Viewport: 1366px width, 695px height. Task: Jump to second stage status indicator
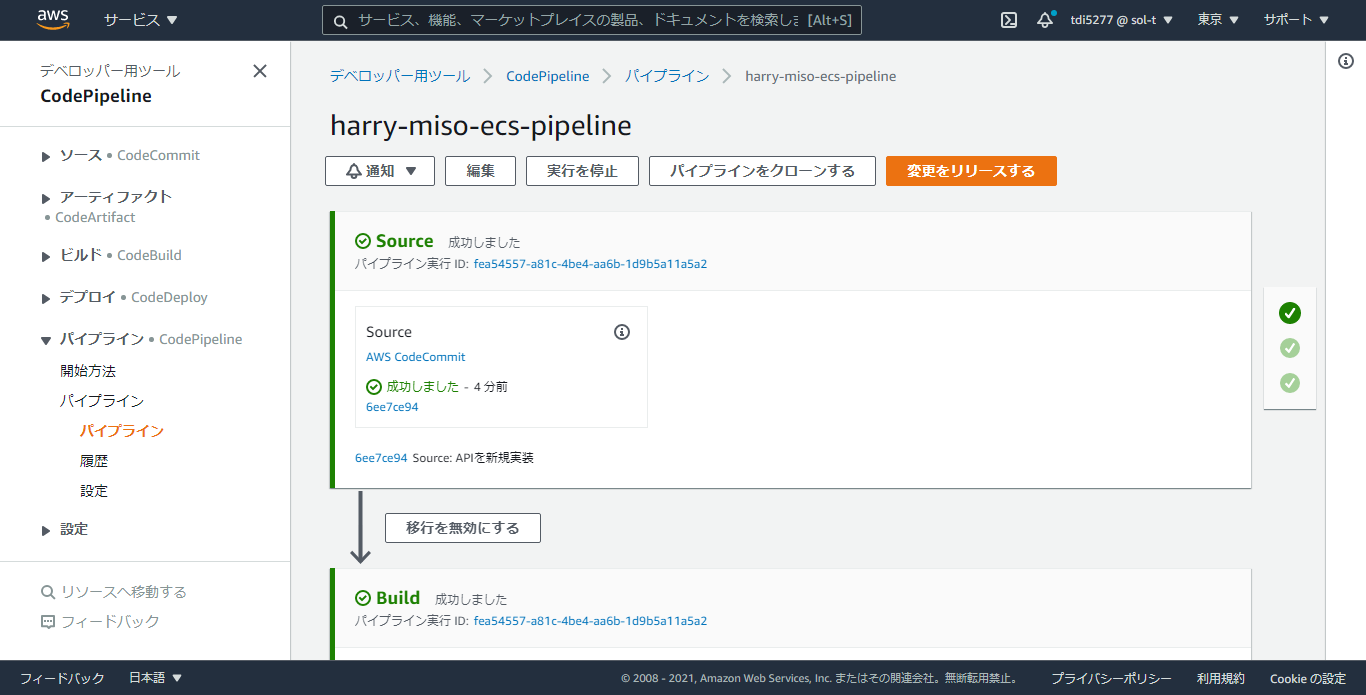pos(1290,348)
